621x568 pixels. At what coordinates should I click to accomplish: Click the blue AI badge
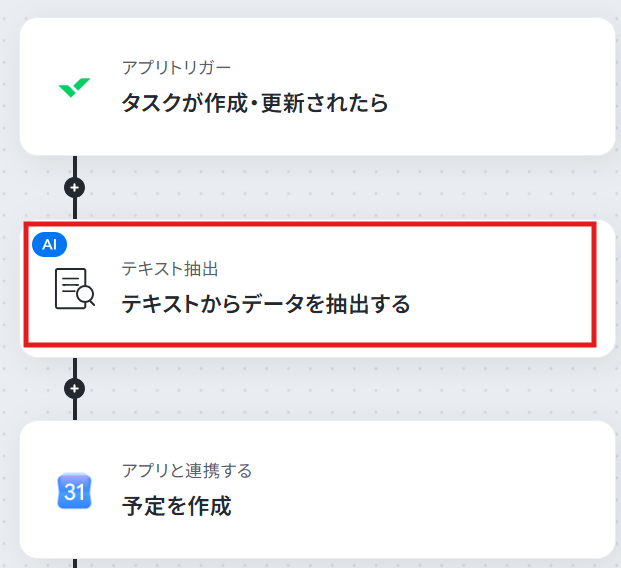tap(50, 244)
